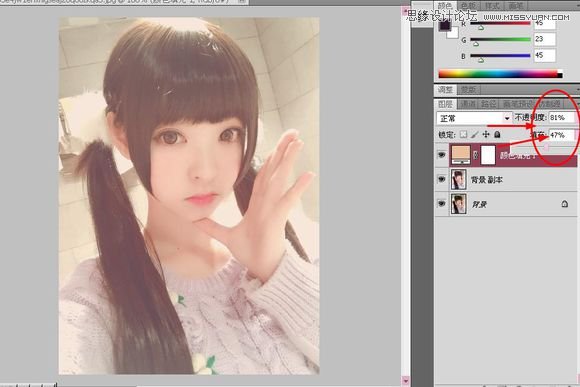Hide the 背景 layer

pos(442,204)
